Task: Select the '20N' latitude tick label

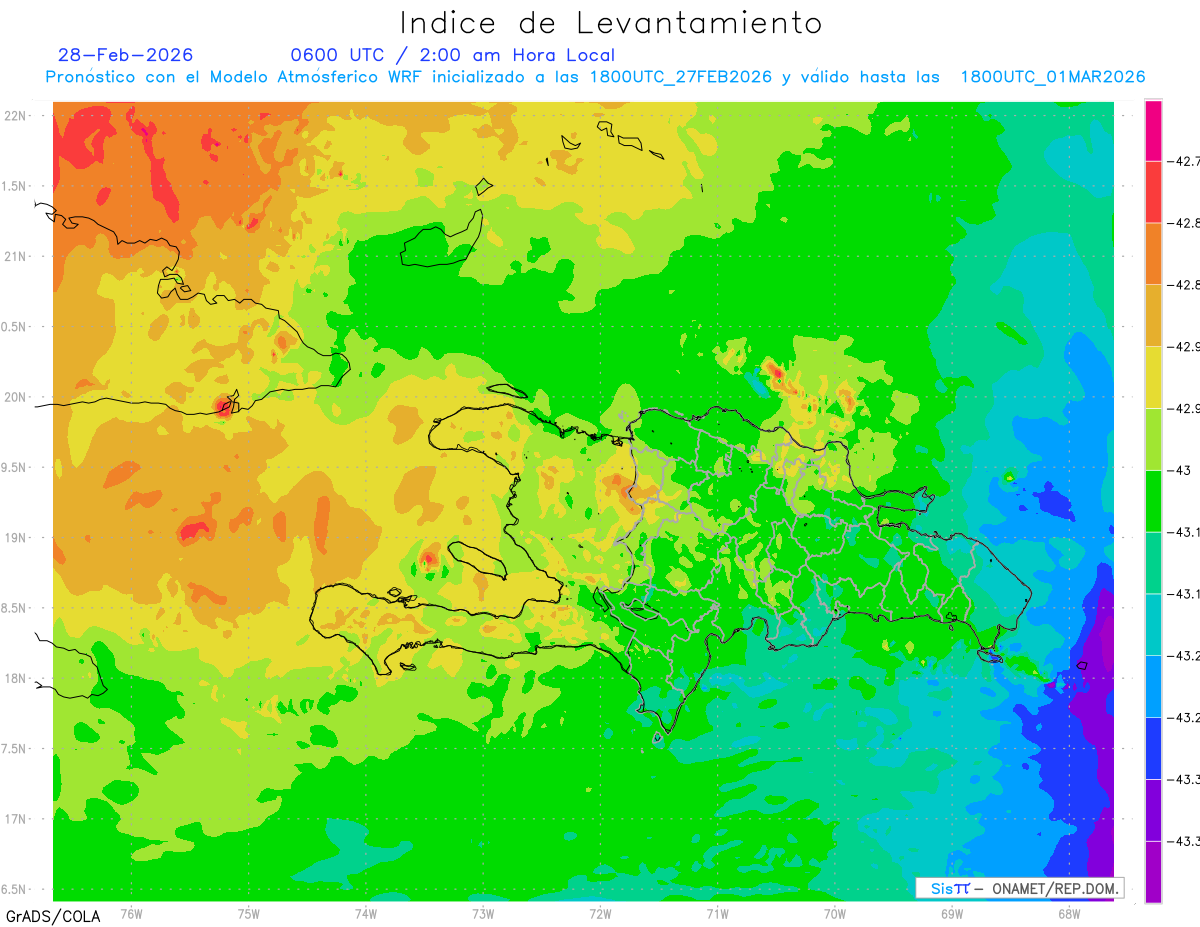Action: tap(15, 397)
